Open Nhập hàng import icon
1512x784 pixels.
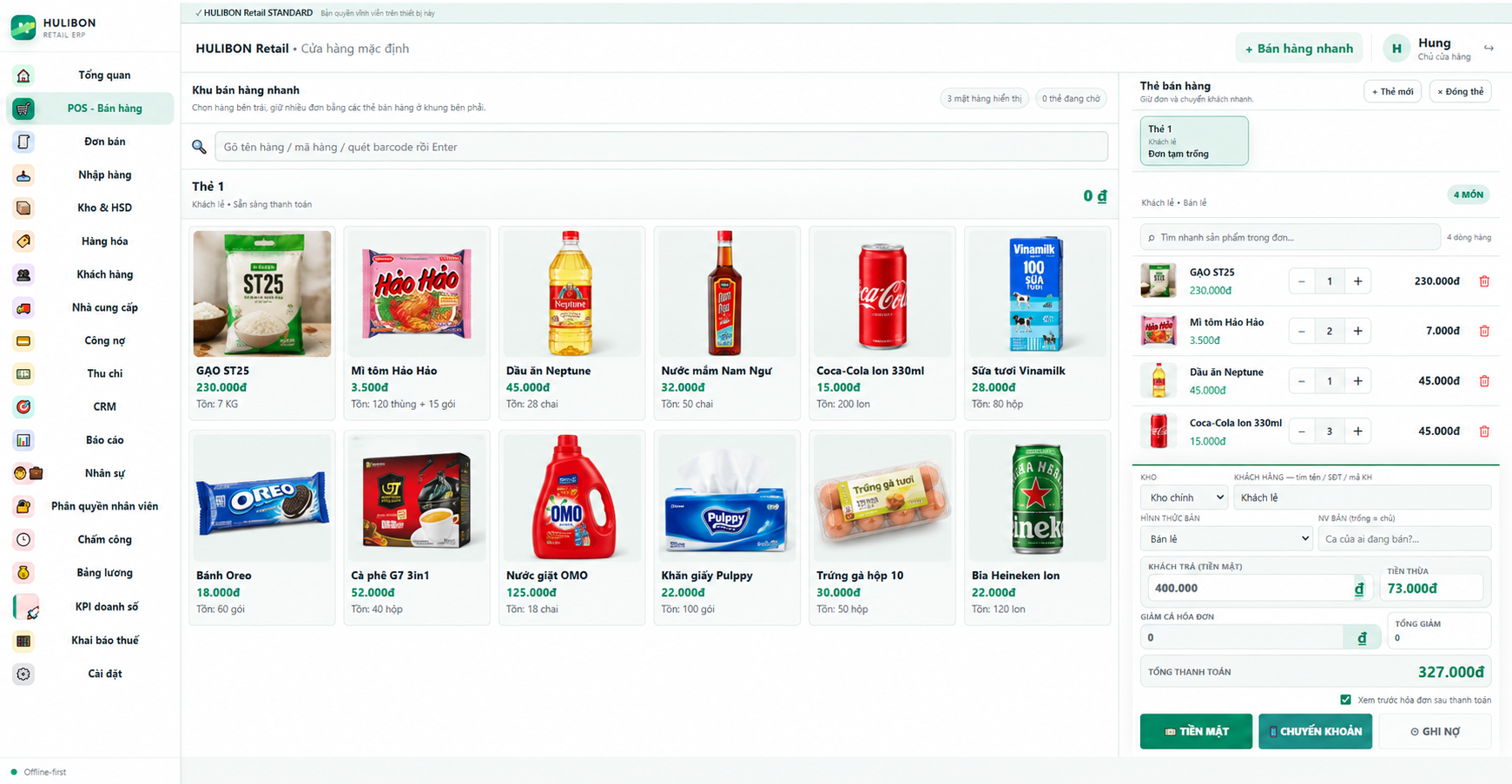(23, 175)
